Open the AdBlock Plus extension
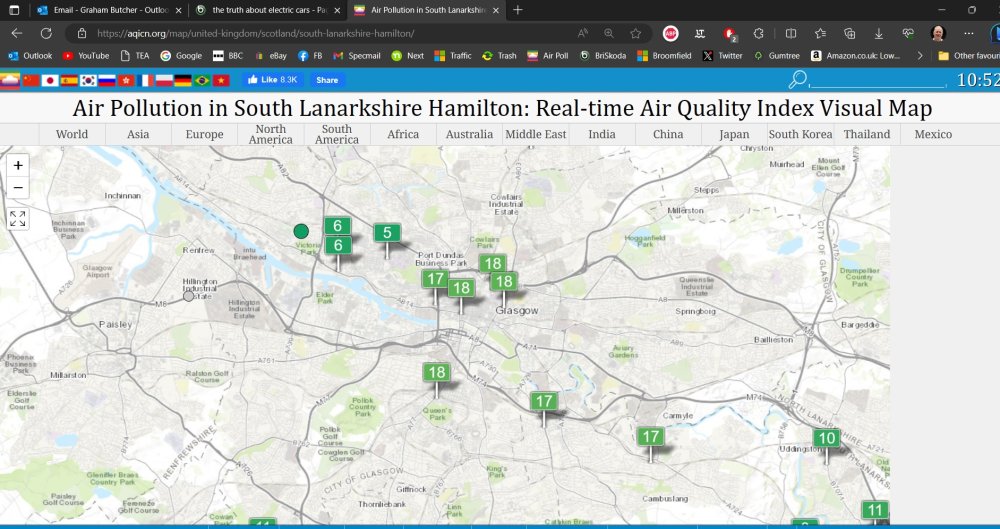Image resolution: width=1000 pixels, height=529 pixels. pyautogui.click(x=670, y=34)
